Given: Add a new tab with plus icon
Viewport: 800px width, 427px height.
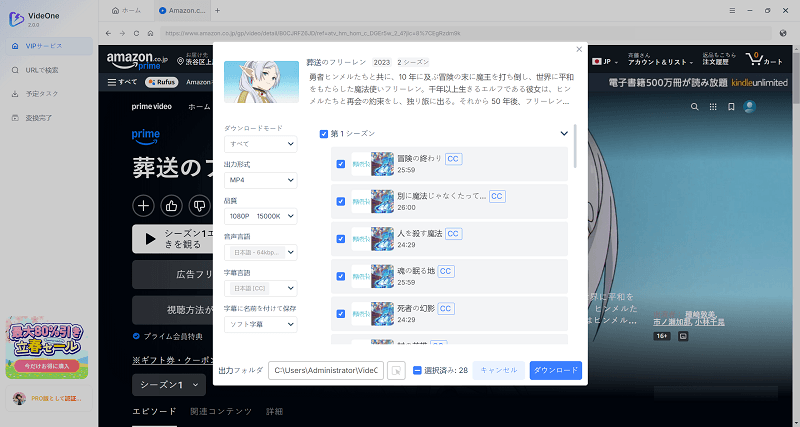Looking at the screenshot, I should point(217,10).
